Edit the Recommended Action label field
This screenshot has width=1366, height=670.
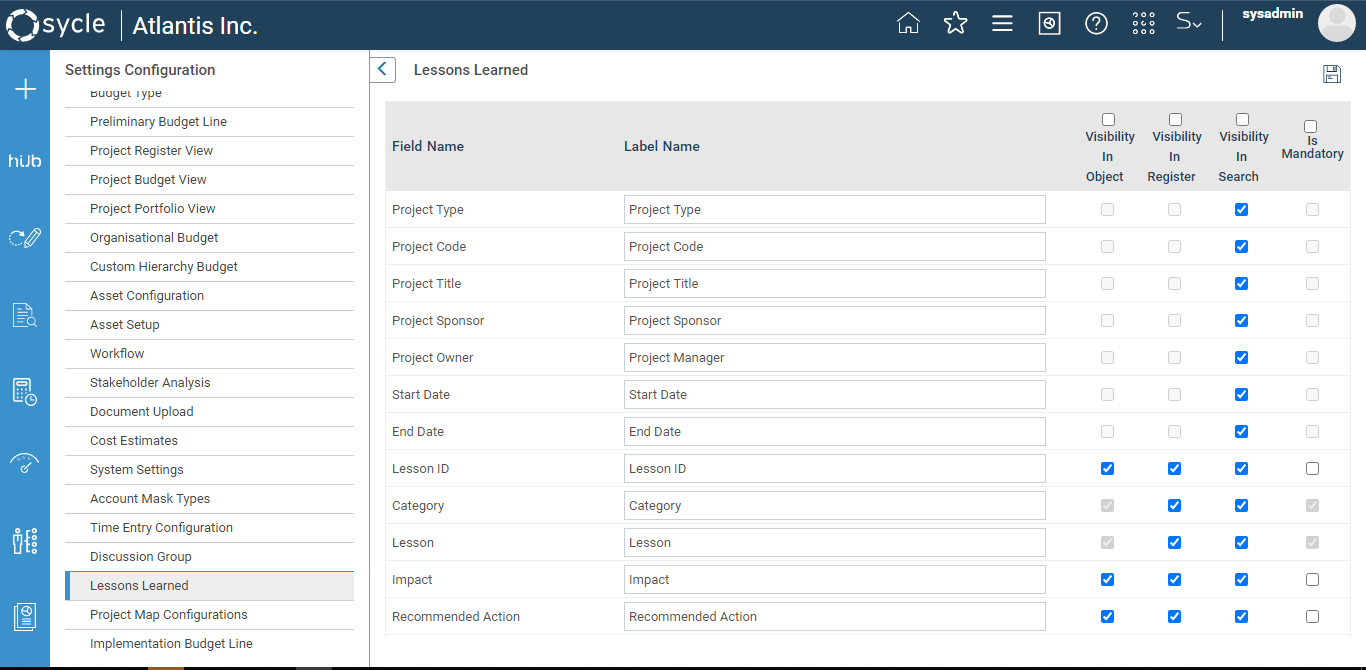[x=835, y=617]
